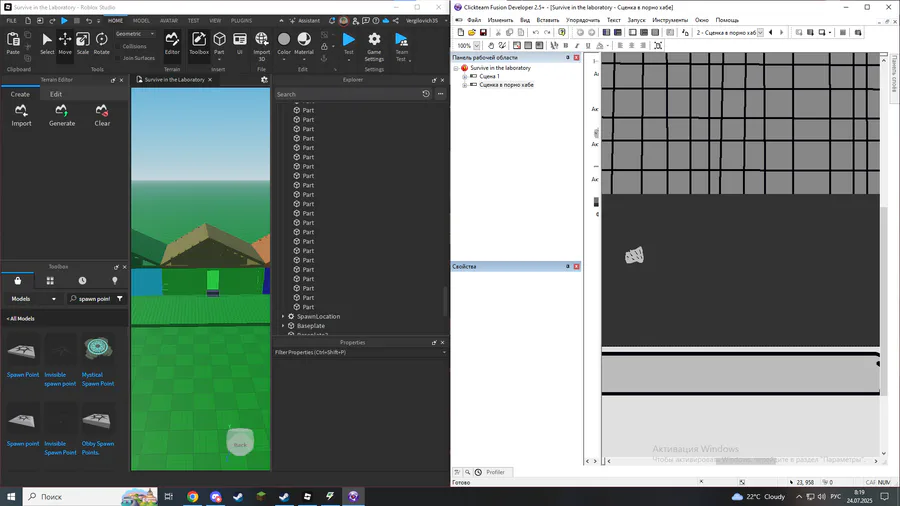Open the Assistant sparkle button
Screen dimensions: 900x506
305,21
